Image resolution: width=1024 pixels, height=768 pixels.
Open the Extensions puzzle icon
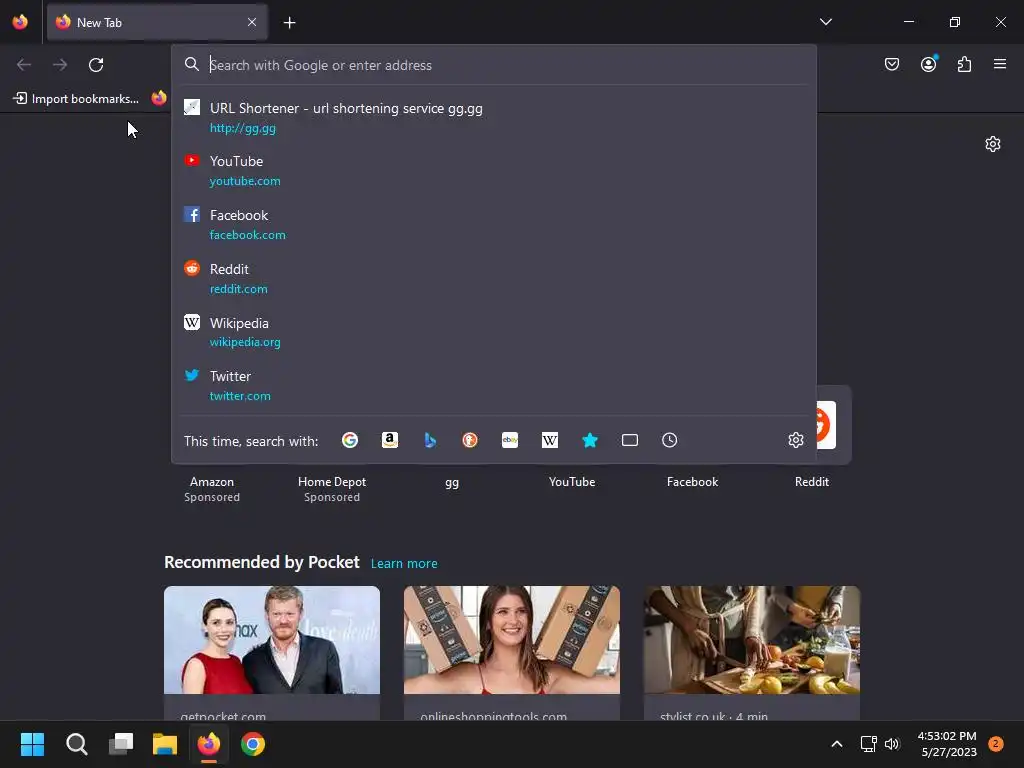(964, 64)
